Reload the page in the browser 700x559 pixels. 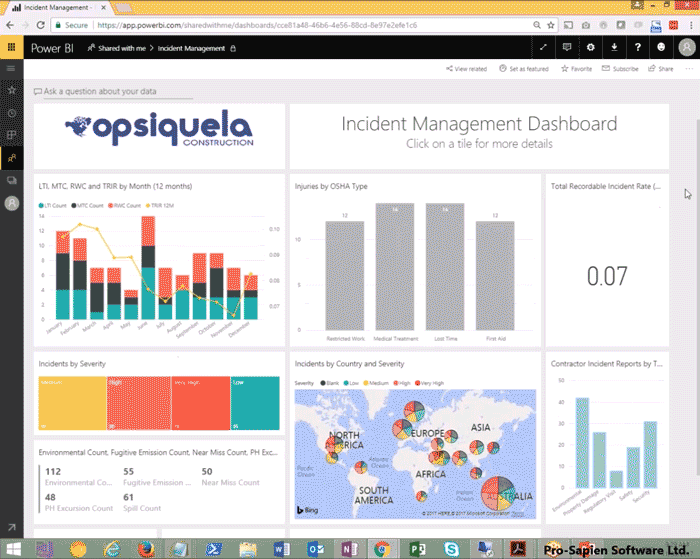tap(40, 25)
